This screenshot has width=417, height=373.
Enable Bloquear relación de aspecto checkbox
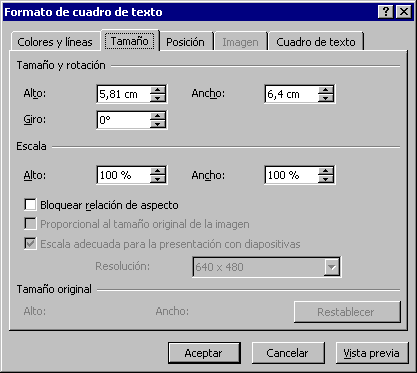point(30,205)
